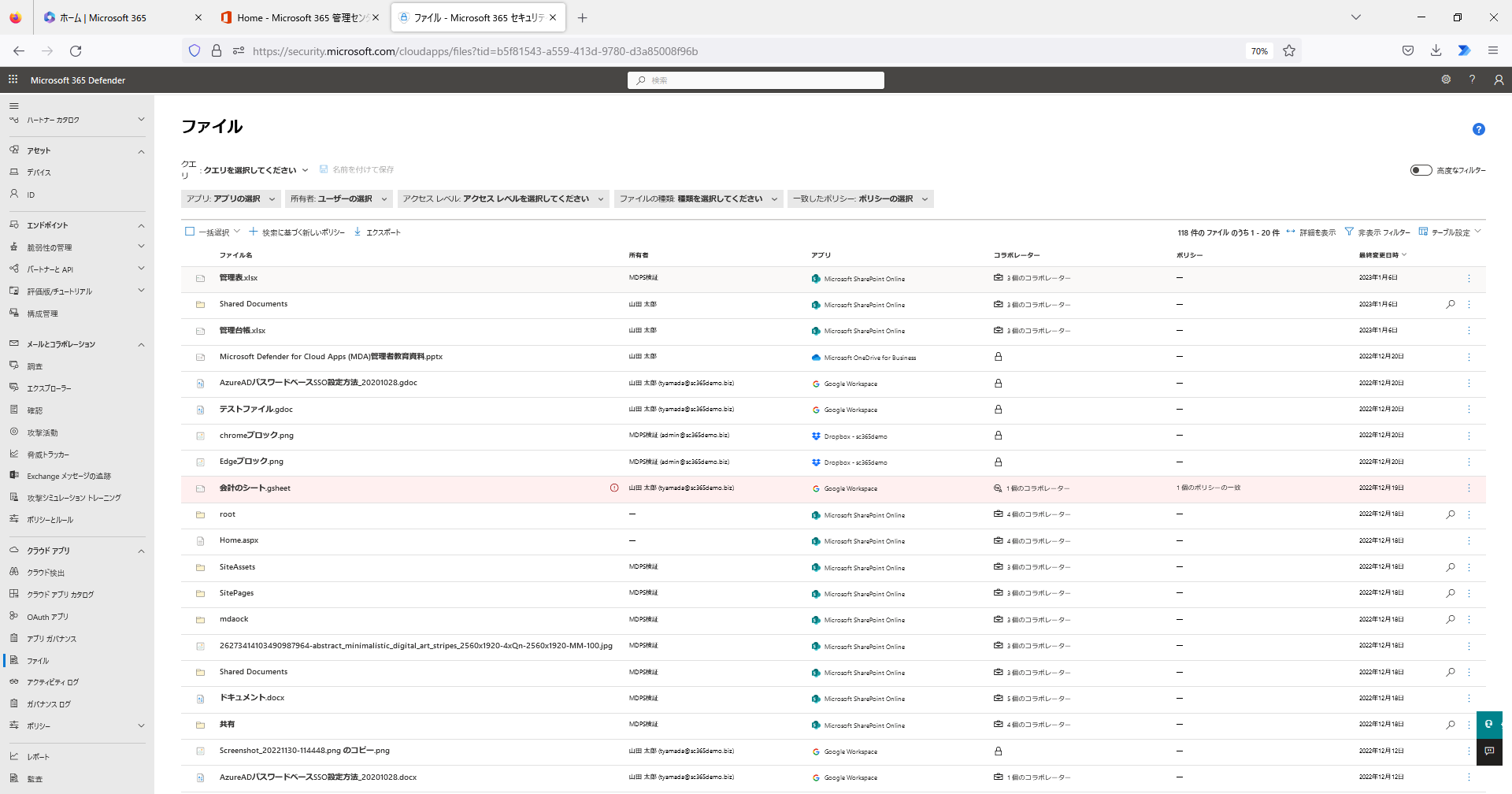This screenshot has width=1512, height=794.
Task: Open OAuth アプリ in the sidebar
Action: coord(47,617)
